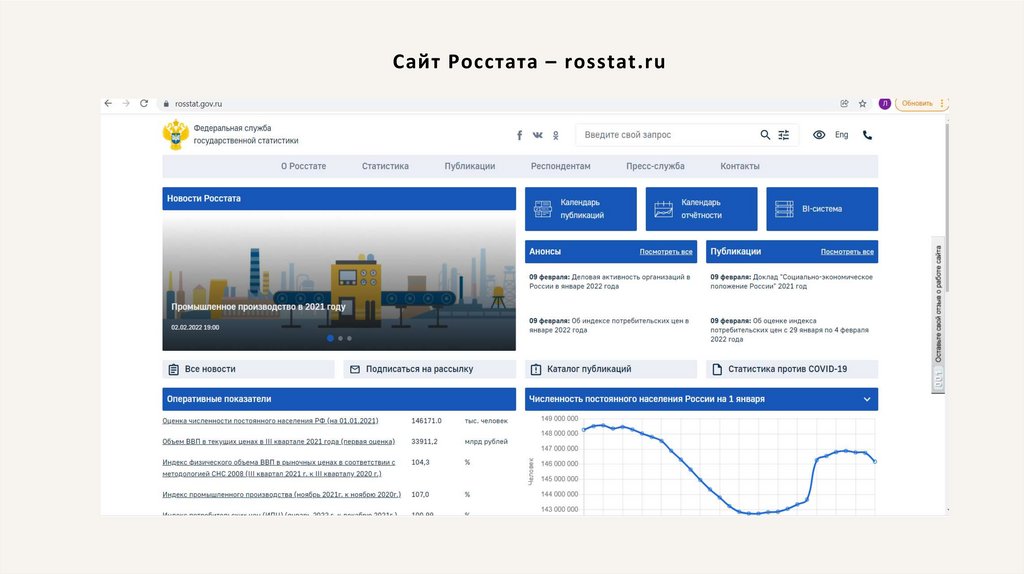The image size is (1024, 574).
Task: Go back with the browser back arrow
Action: (x=108, y=103)
